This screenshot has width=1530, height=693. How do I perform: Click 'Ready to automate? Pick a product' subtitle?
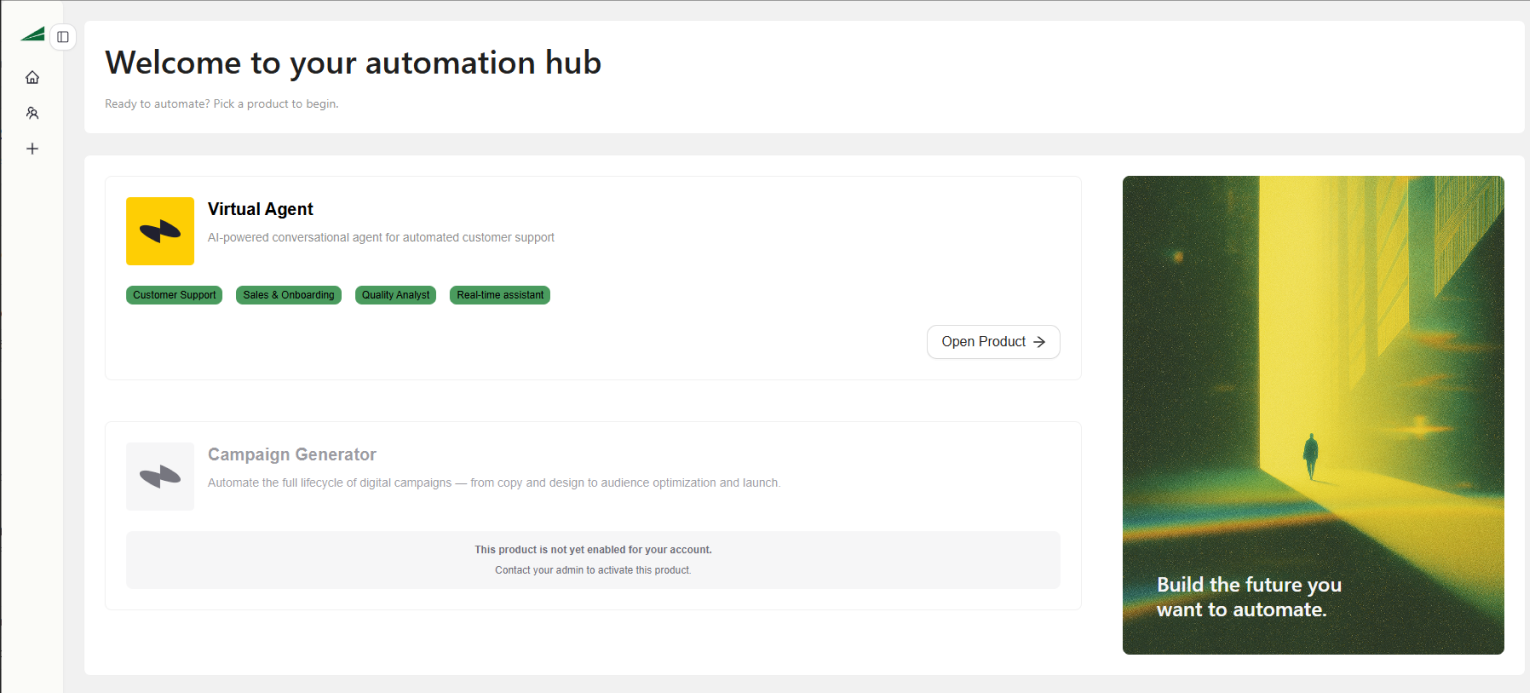[222, 103]
